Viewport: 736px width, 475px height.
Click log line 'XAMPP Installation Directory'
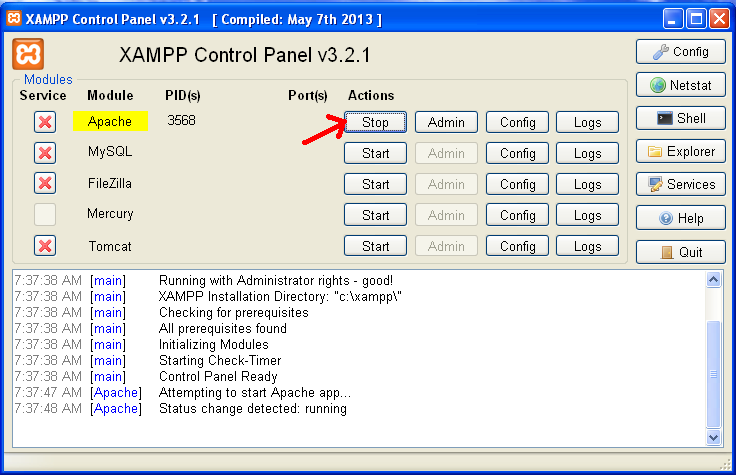tap(280, 297)
